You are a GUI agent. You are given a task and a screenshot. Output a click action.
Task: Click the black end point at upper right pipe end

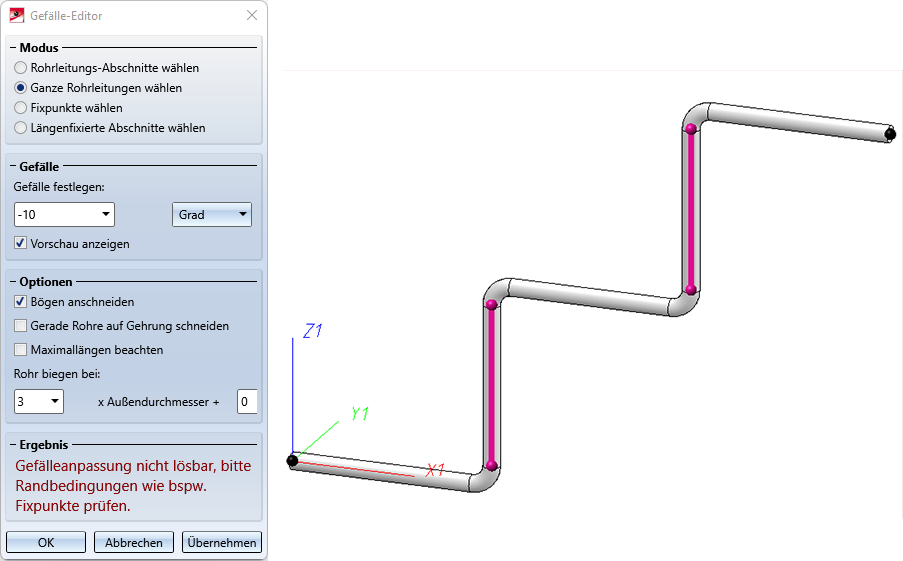click(x=890, y=134)
